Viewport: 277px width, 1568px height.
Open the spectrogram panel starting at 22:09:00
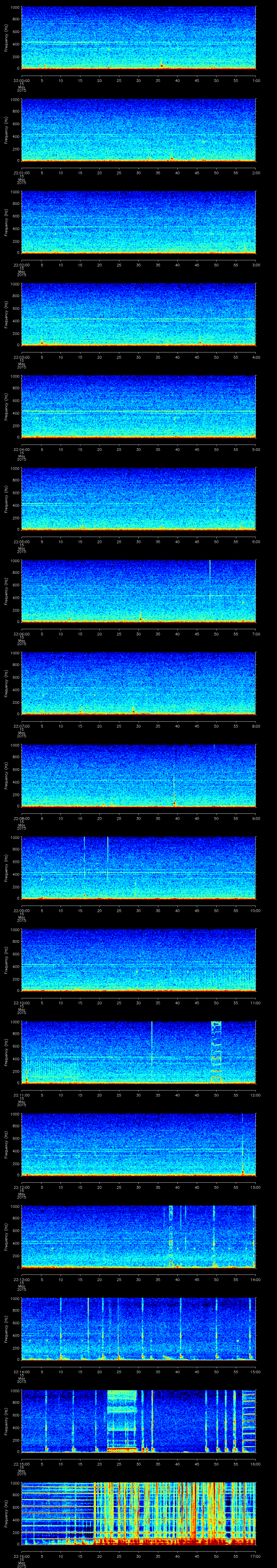pyautogui.click(x=139, y=868)
